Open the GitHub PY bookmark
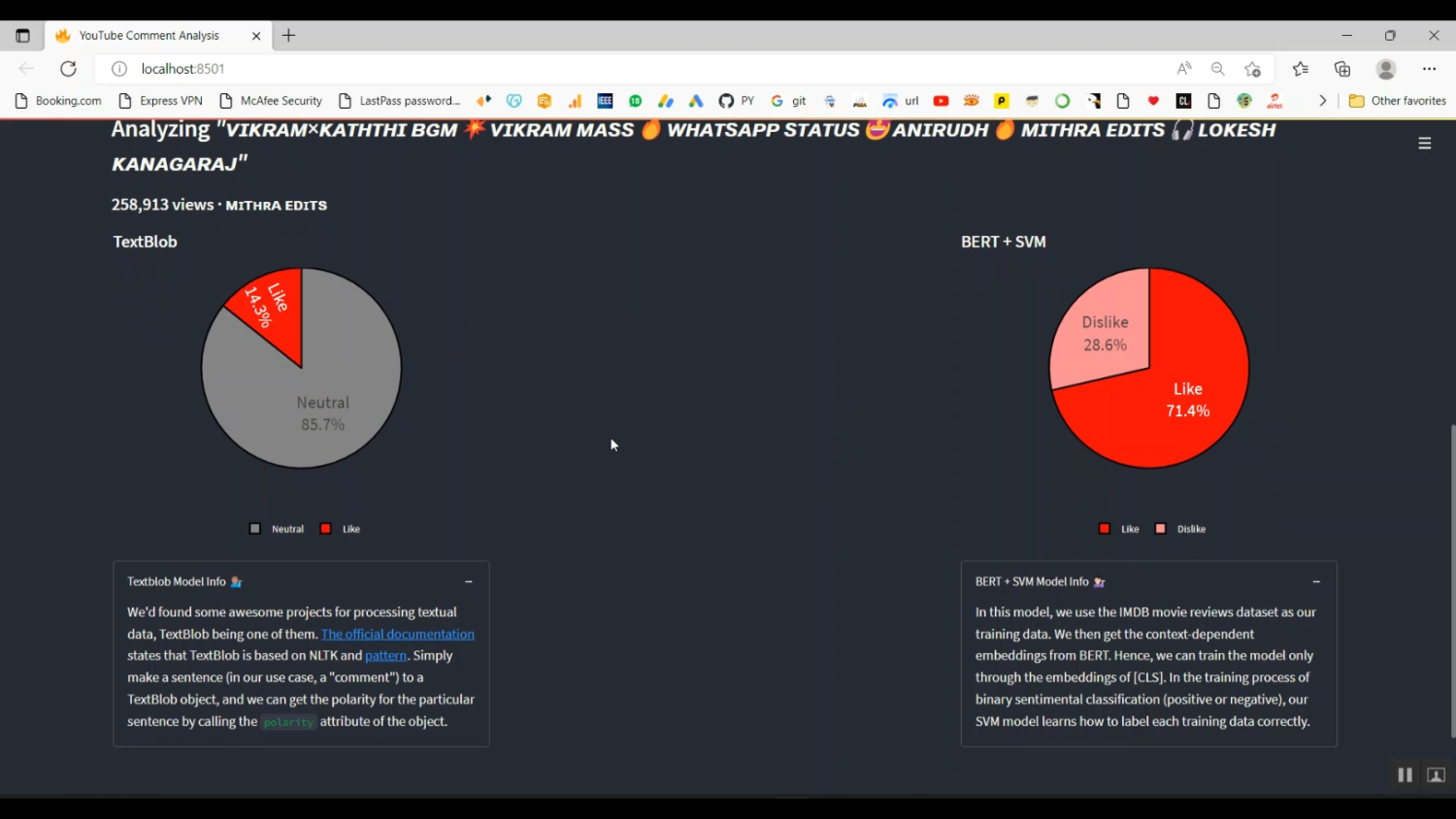Viewport: 1456px width, 819px height. point(736,101)
